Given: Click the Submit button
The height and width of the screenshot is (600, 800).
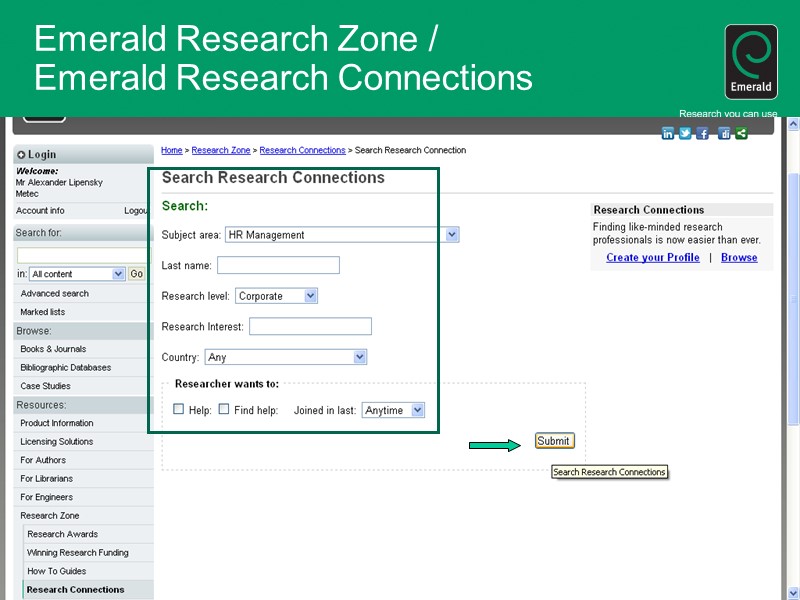Looking at the screenshot, I should tap(554, 440).
